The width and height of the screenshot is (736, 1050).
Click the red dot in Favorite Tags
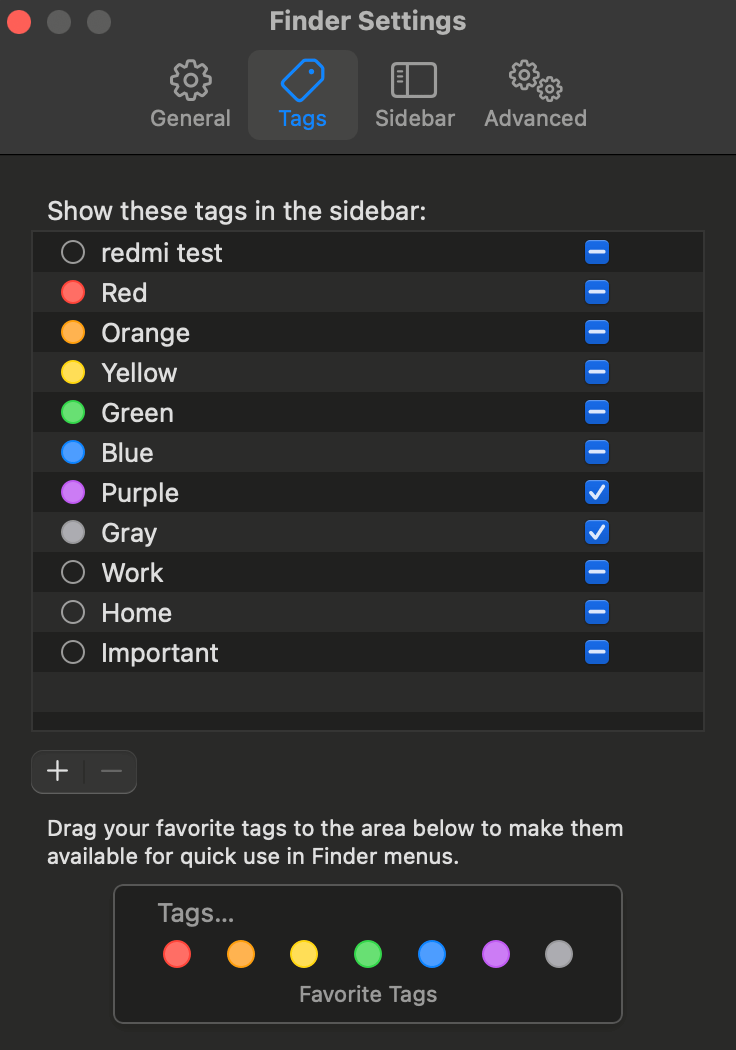(177, 954)
